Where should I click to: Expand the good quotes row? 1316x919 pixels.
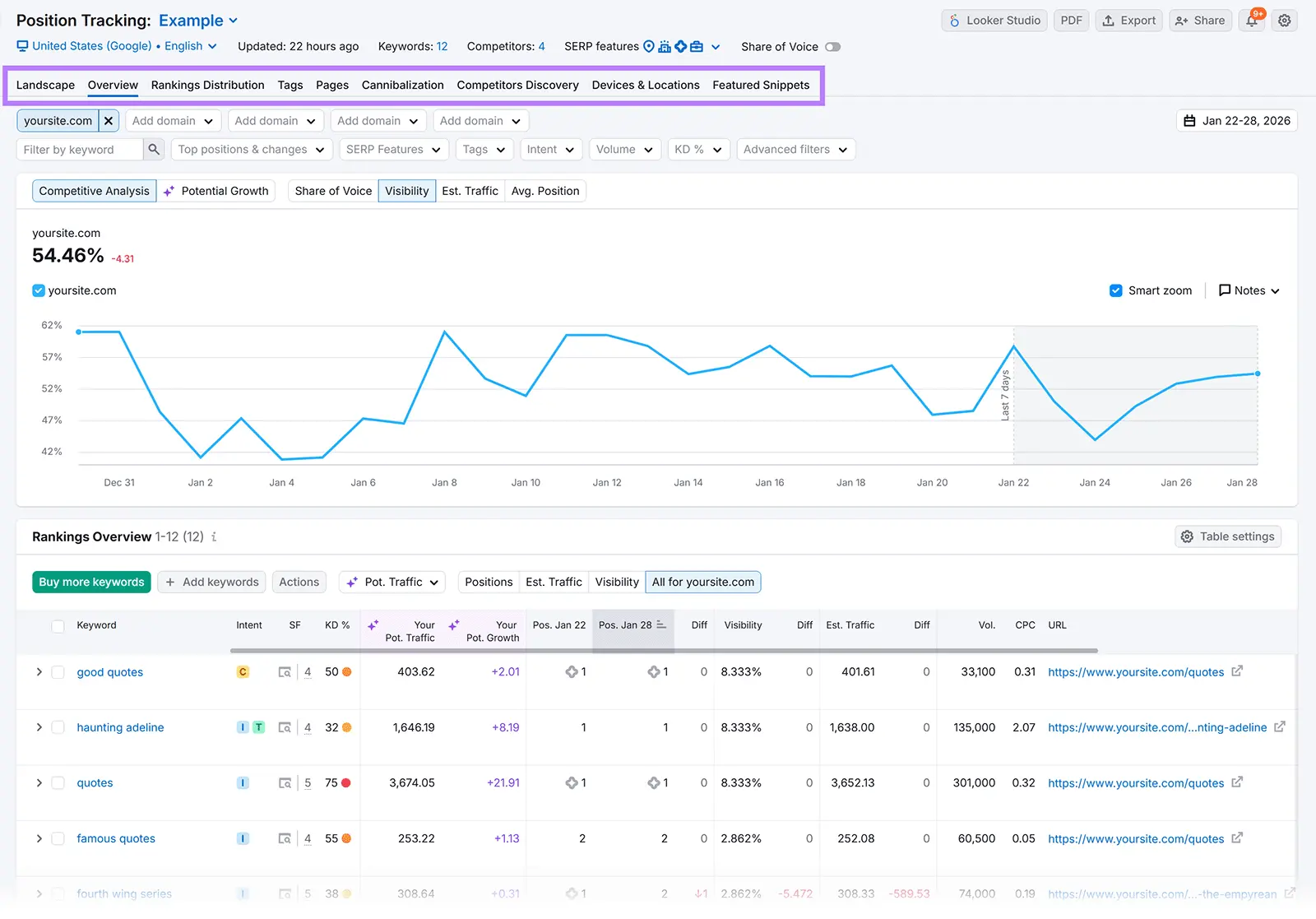(39, 672)
